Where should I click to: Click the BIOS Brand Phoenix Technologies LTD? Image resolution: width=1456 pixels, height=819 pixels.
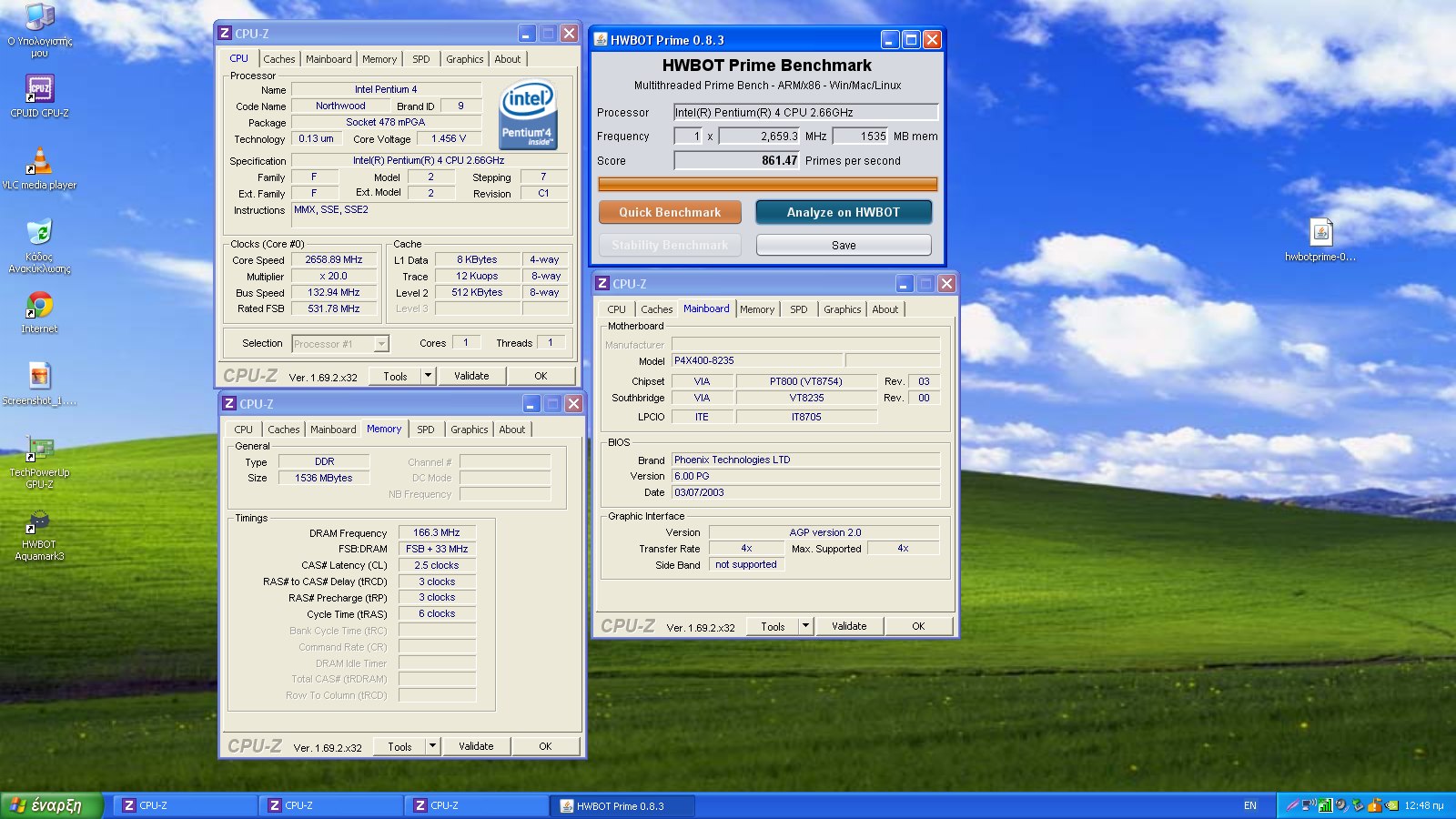(x=805, y=460)
